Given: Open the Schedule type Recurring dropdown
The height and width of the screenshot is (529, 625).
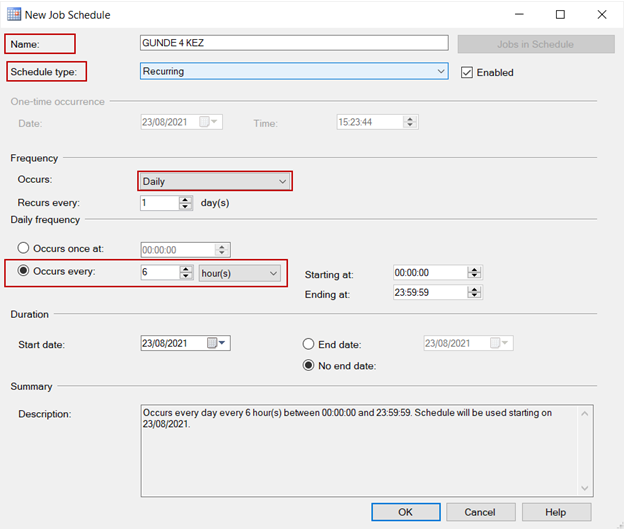Looking at the screenshot, I should 294,71.
